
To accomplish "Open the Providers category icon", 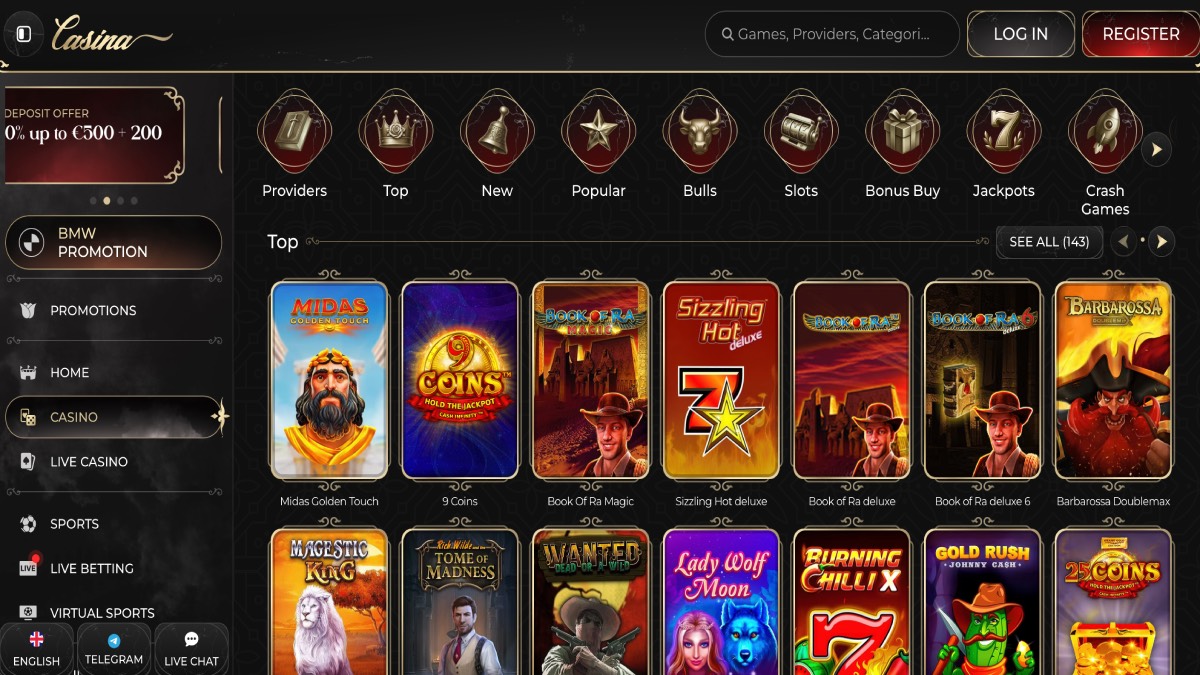I will (294, 132).
